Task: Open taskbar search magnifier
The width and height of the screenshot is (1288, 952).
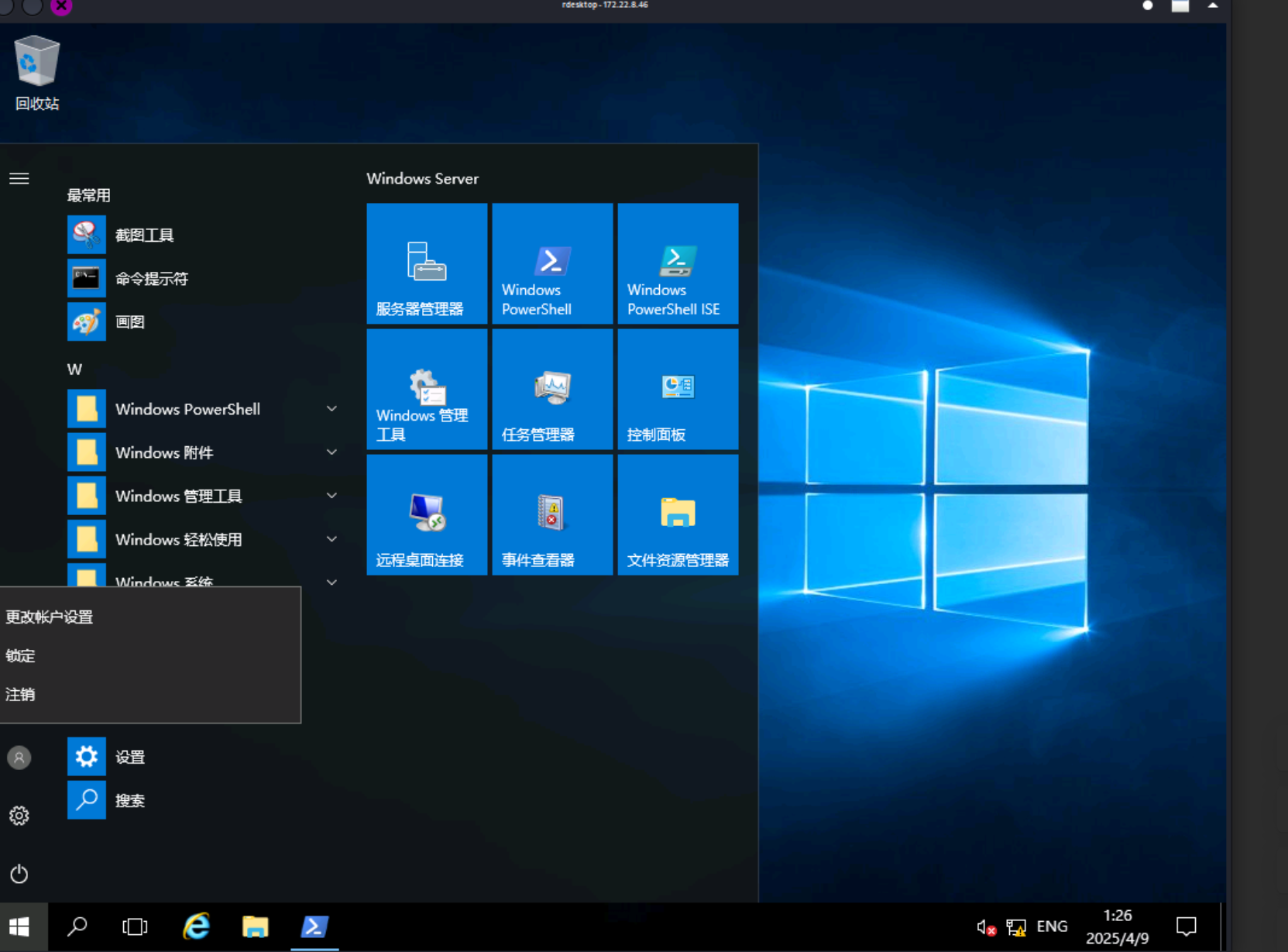Action: tap(77, 926)
